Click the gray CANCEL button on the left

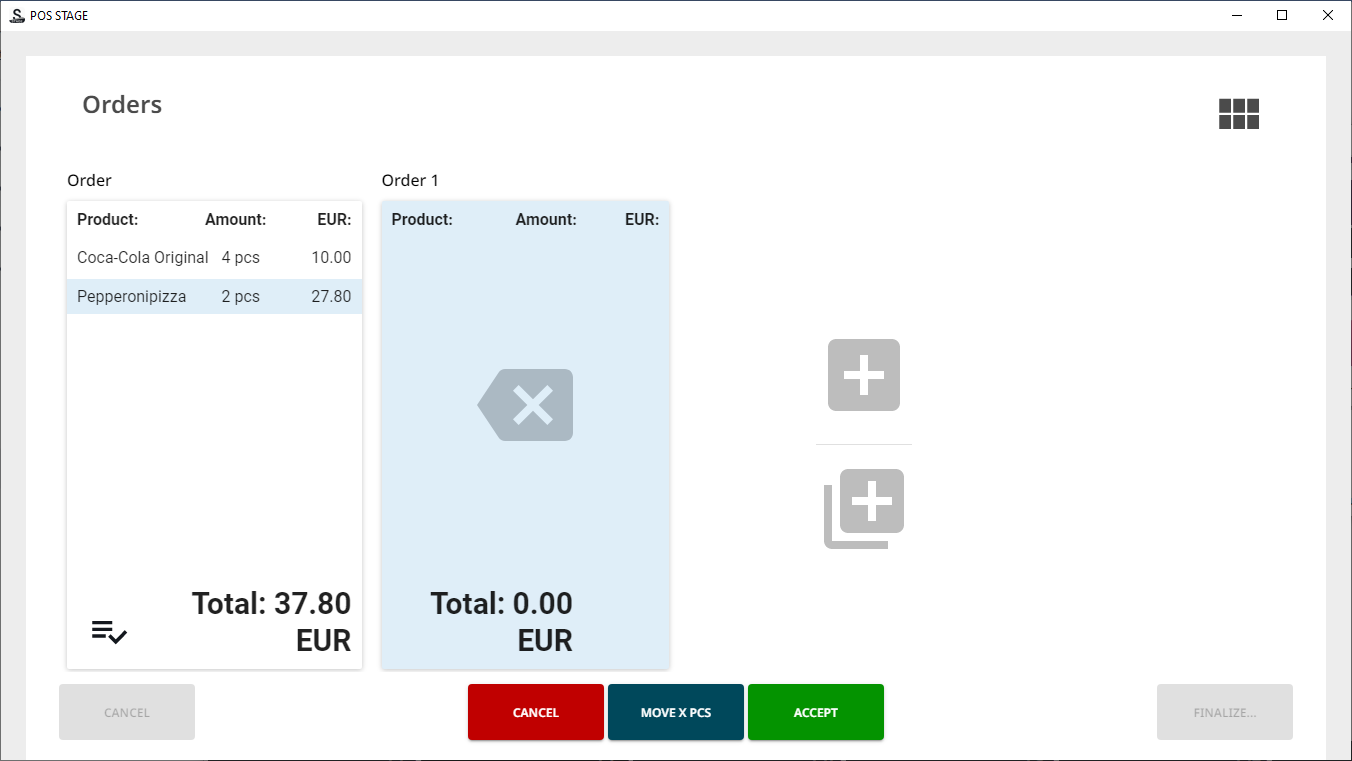pos(127,712)
